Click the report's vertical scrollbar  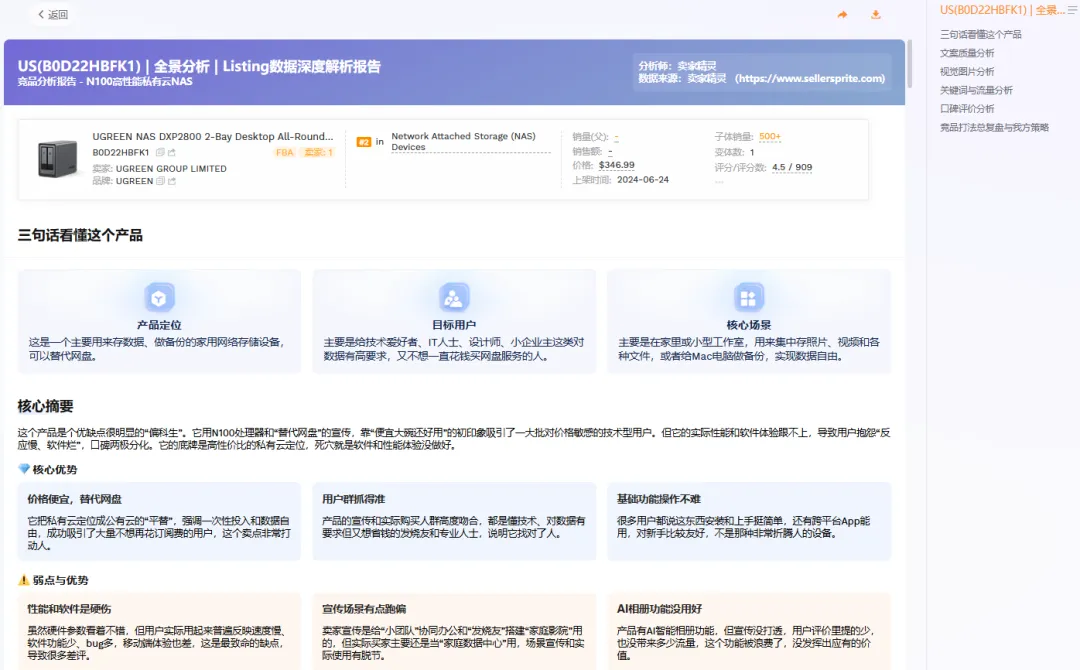click(909, 65)
